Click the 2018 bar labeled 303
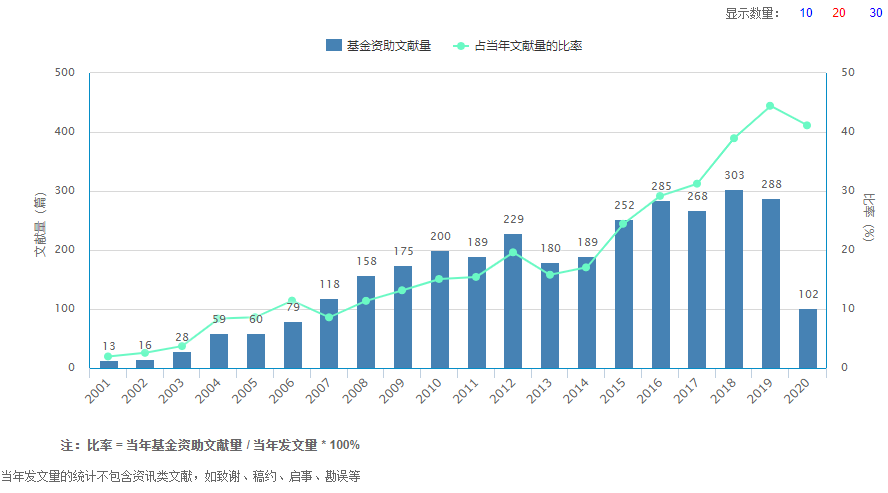This screenshot has width=888, height=493. [x=734, y=279]
